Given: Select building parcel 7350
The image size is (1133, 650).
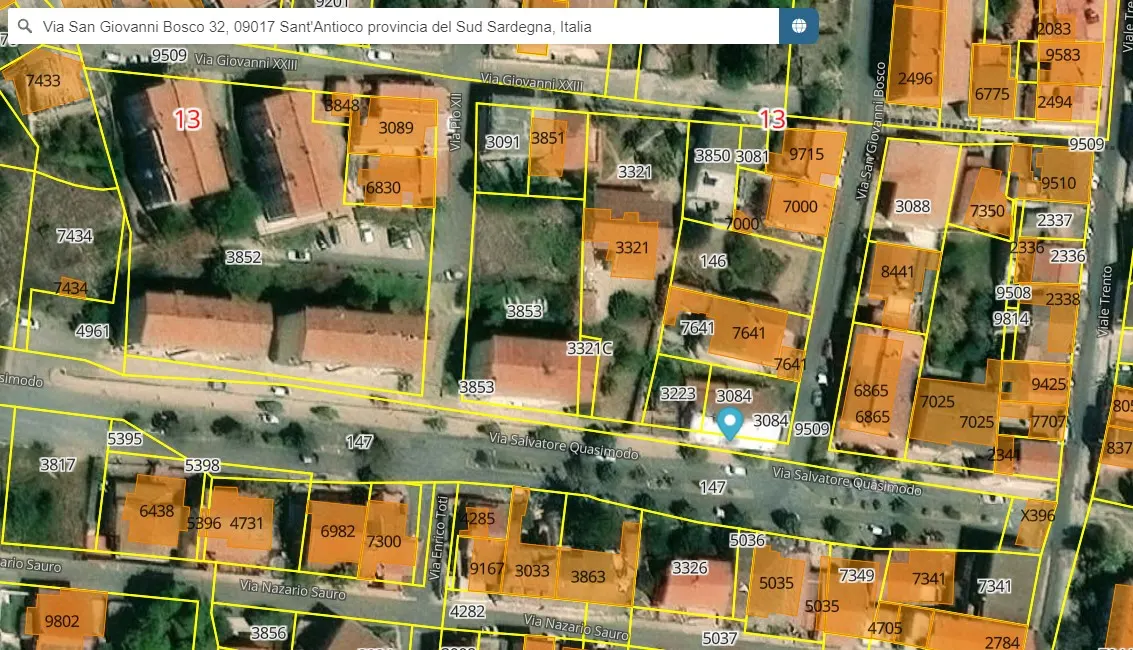Looking at the screenshot, I should 987,204.
